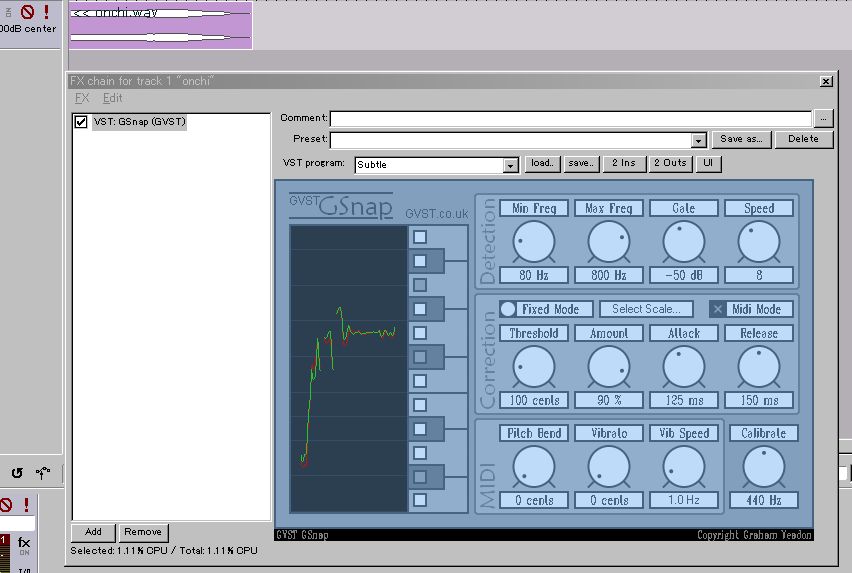This screenshot has width=852, height=573.
Task: Click the Threshold knob
Action: coord(534,367)
